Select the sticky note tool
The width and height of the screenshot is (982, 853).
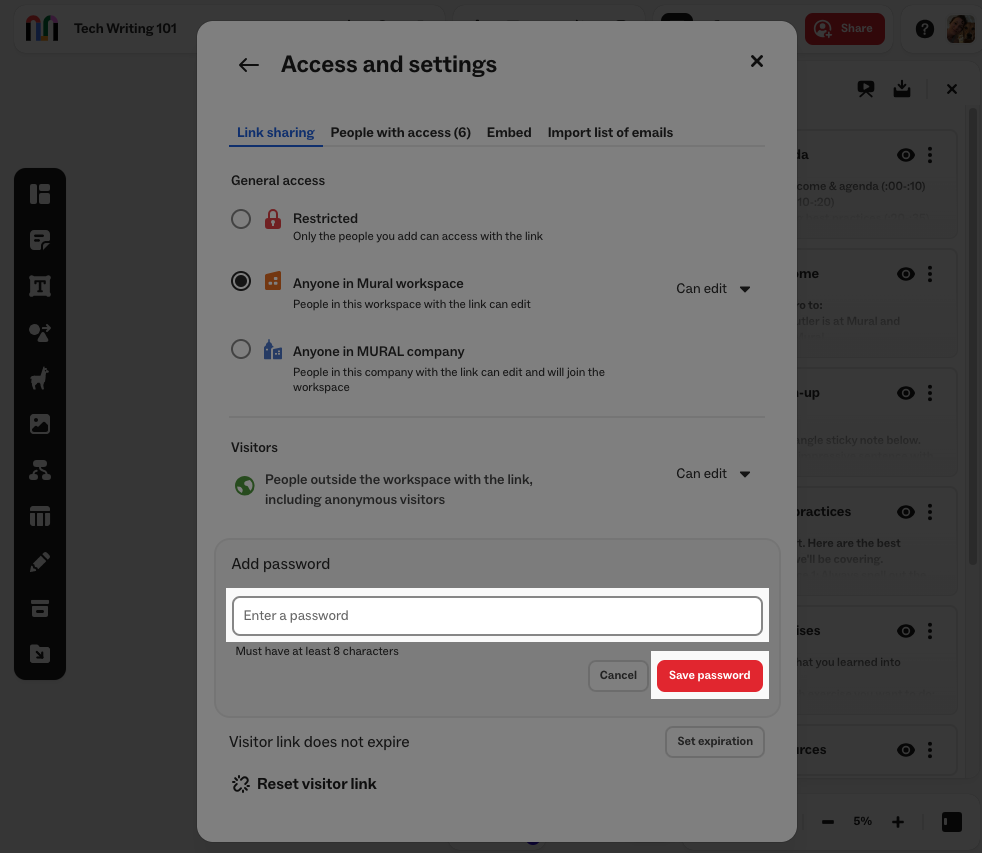point(40,239)
